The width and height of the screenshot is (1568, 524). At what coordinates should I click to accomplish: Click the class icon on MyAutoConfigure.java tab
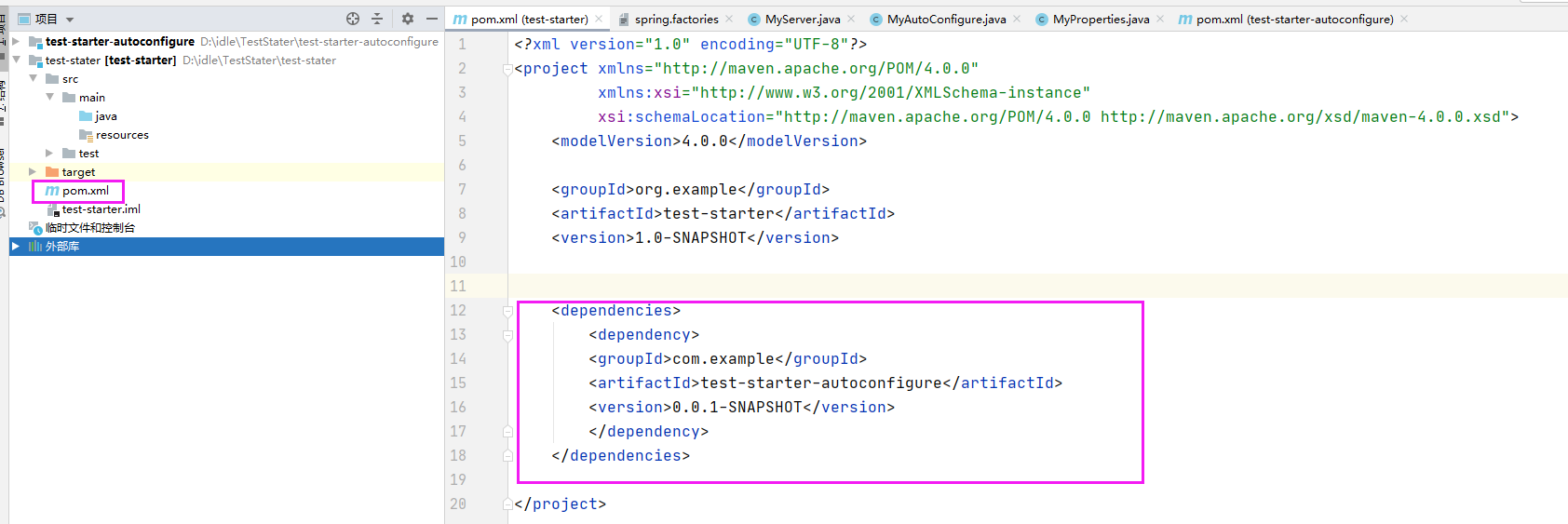pos(876,20)
